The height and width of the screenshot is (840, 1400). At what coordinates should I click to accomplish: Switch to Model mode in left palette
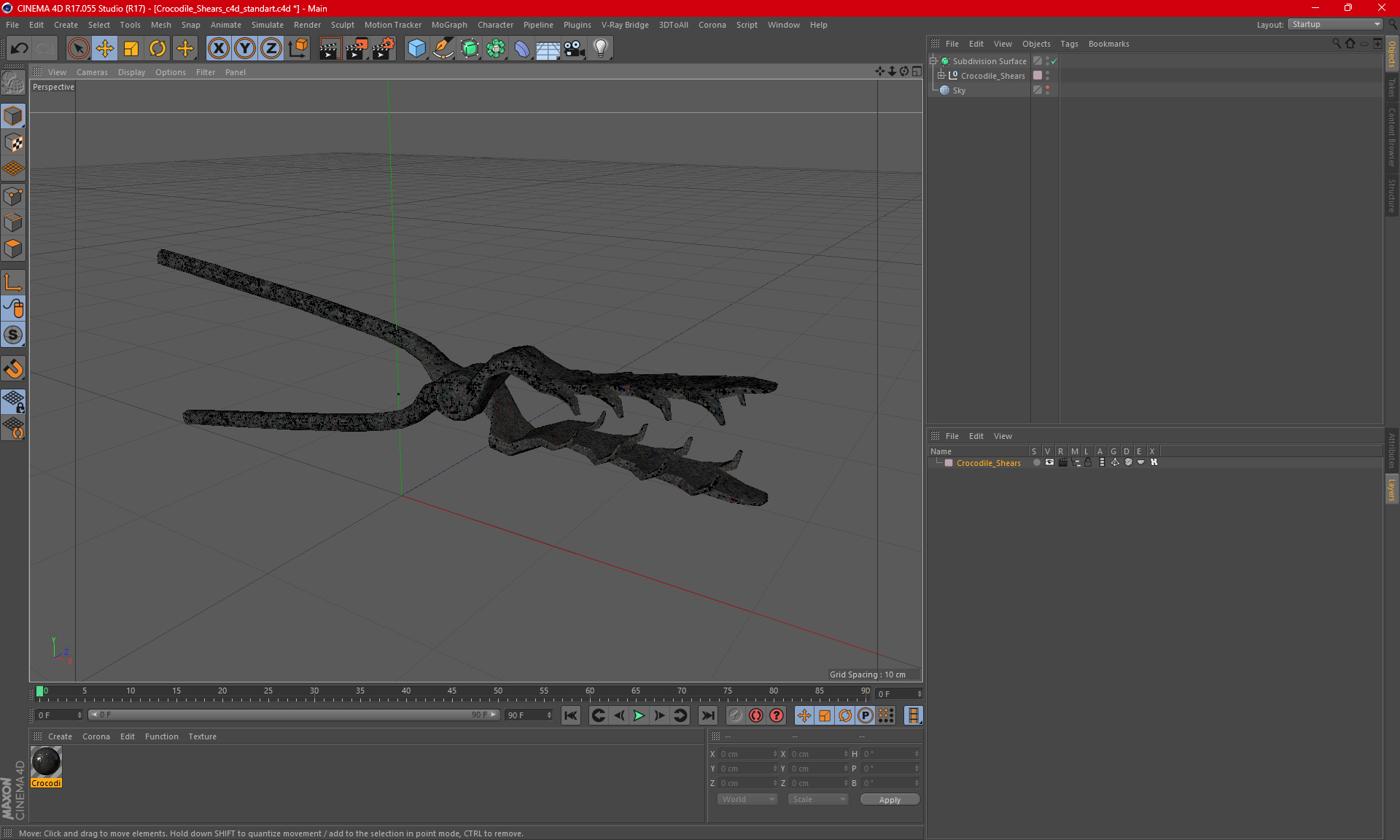(13, 116)
